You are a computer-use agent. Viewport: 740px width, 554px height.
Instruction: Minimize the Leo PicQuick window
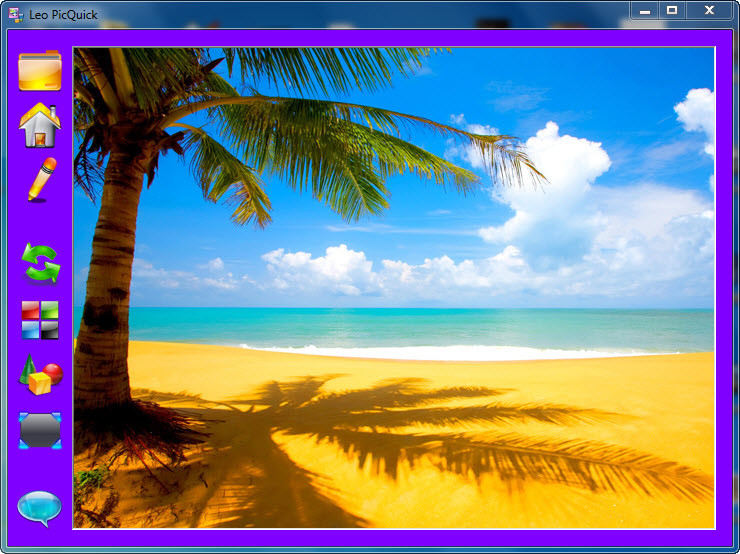tap(645, 10)
